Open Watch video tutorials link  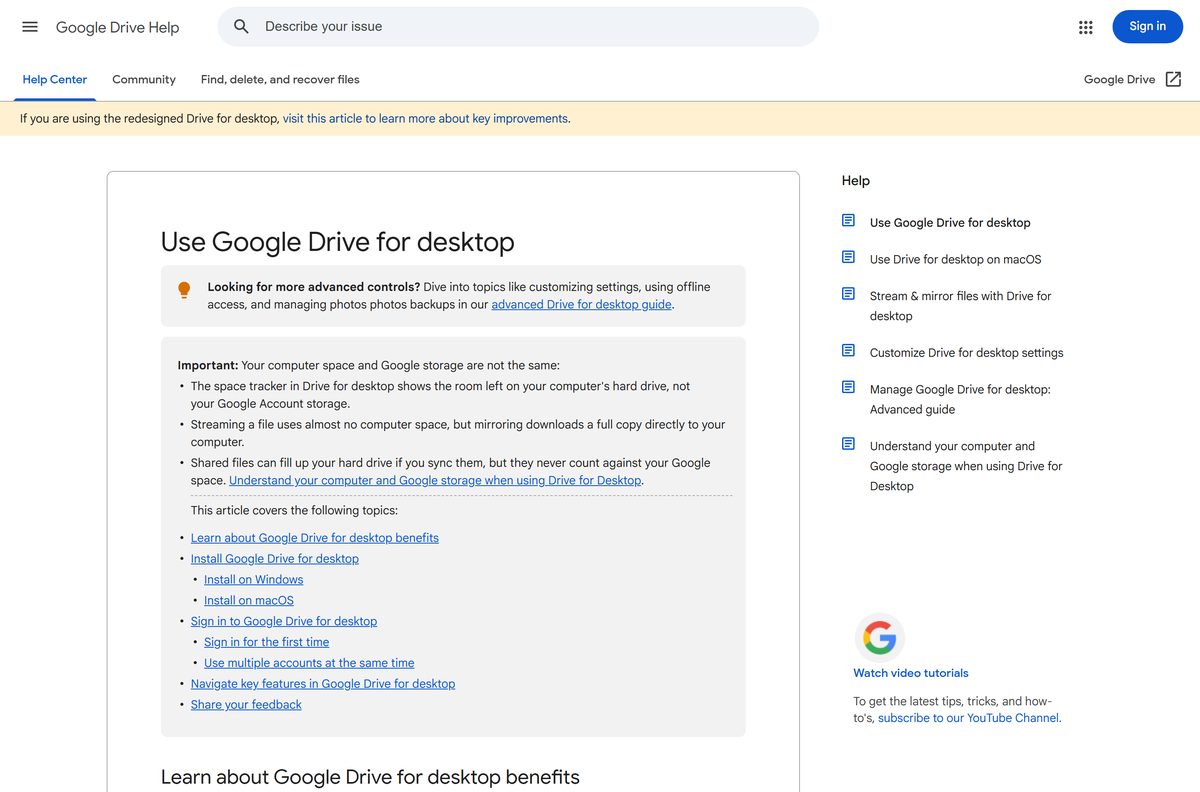911,673
